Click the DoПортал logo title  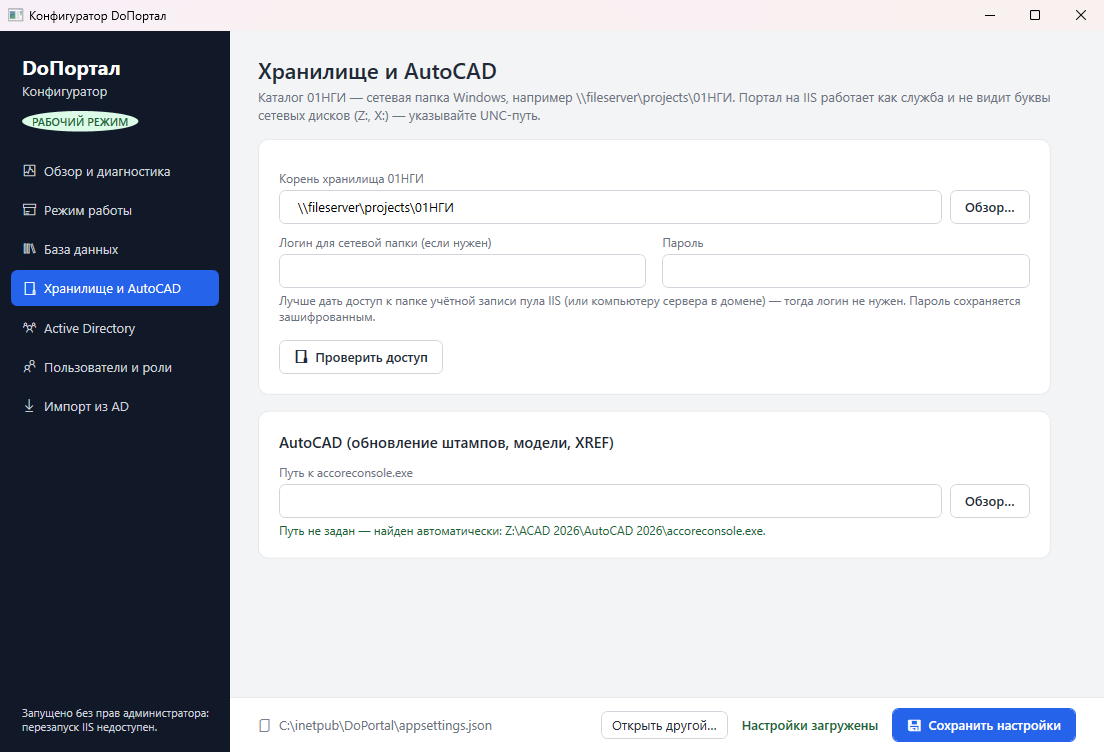tap(71, 68)
